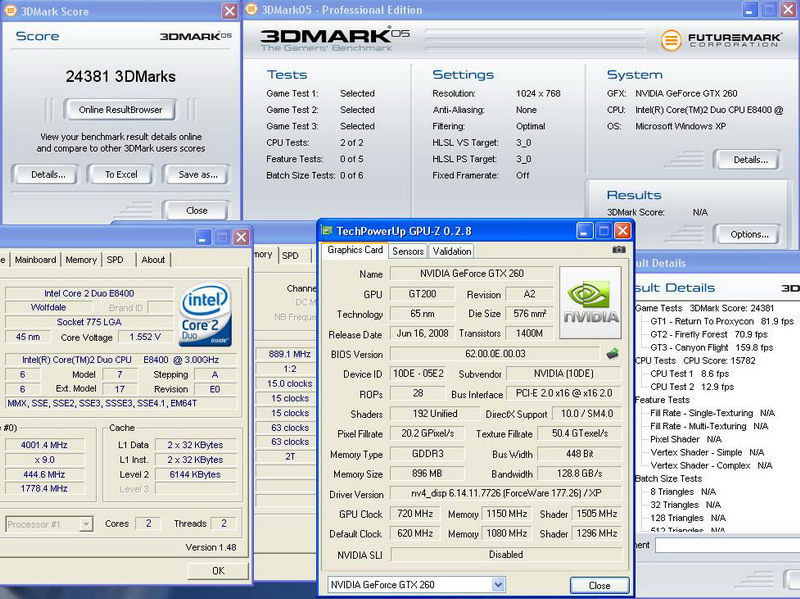Click the 4001.4 MHz core speed value

pos(44,445)
